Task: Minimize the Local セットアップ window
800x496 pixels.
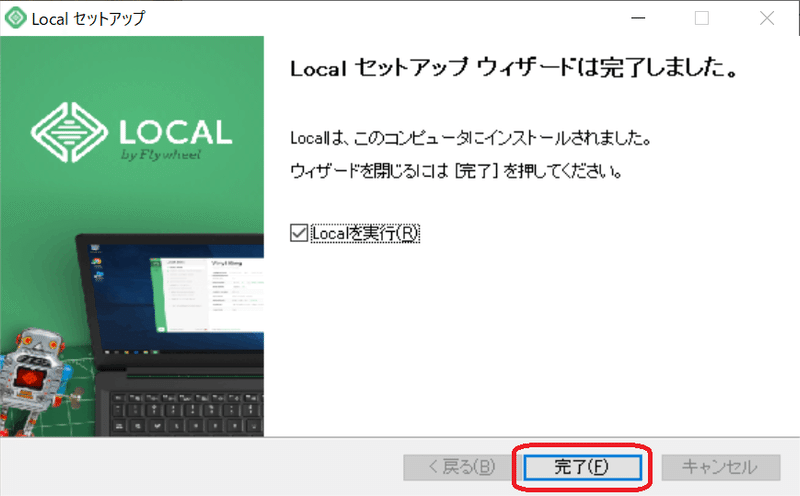Action: 638,18
